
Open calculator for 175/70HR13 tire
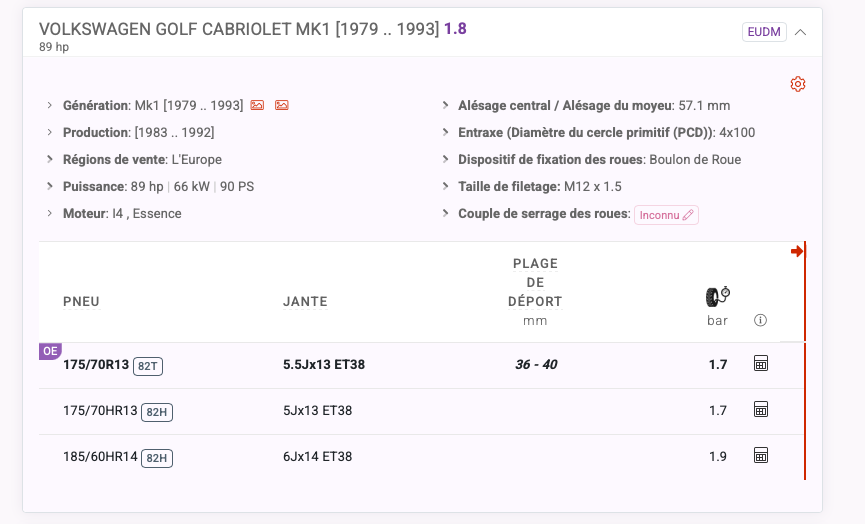click(x=761, y=409)
